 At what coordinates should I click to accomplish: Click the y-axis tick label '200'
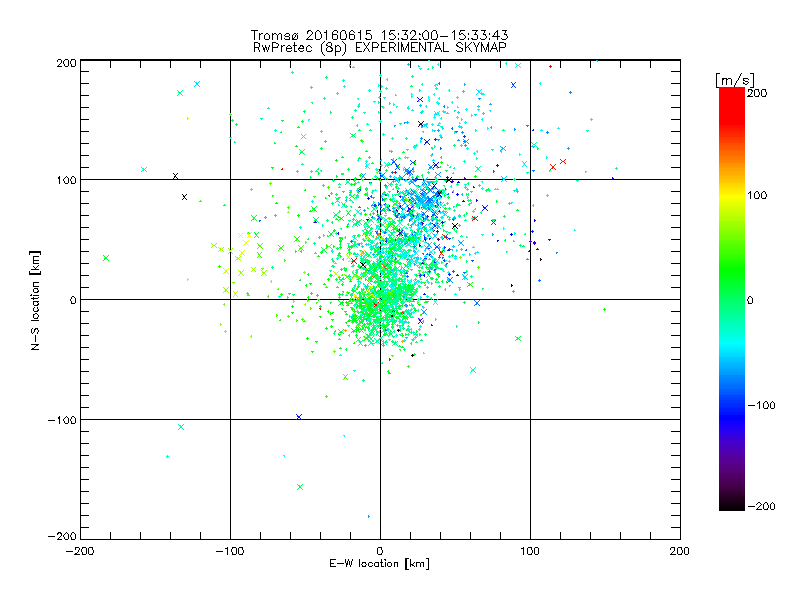[x=66, y=63]
